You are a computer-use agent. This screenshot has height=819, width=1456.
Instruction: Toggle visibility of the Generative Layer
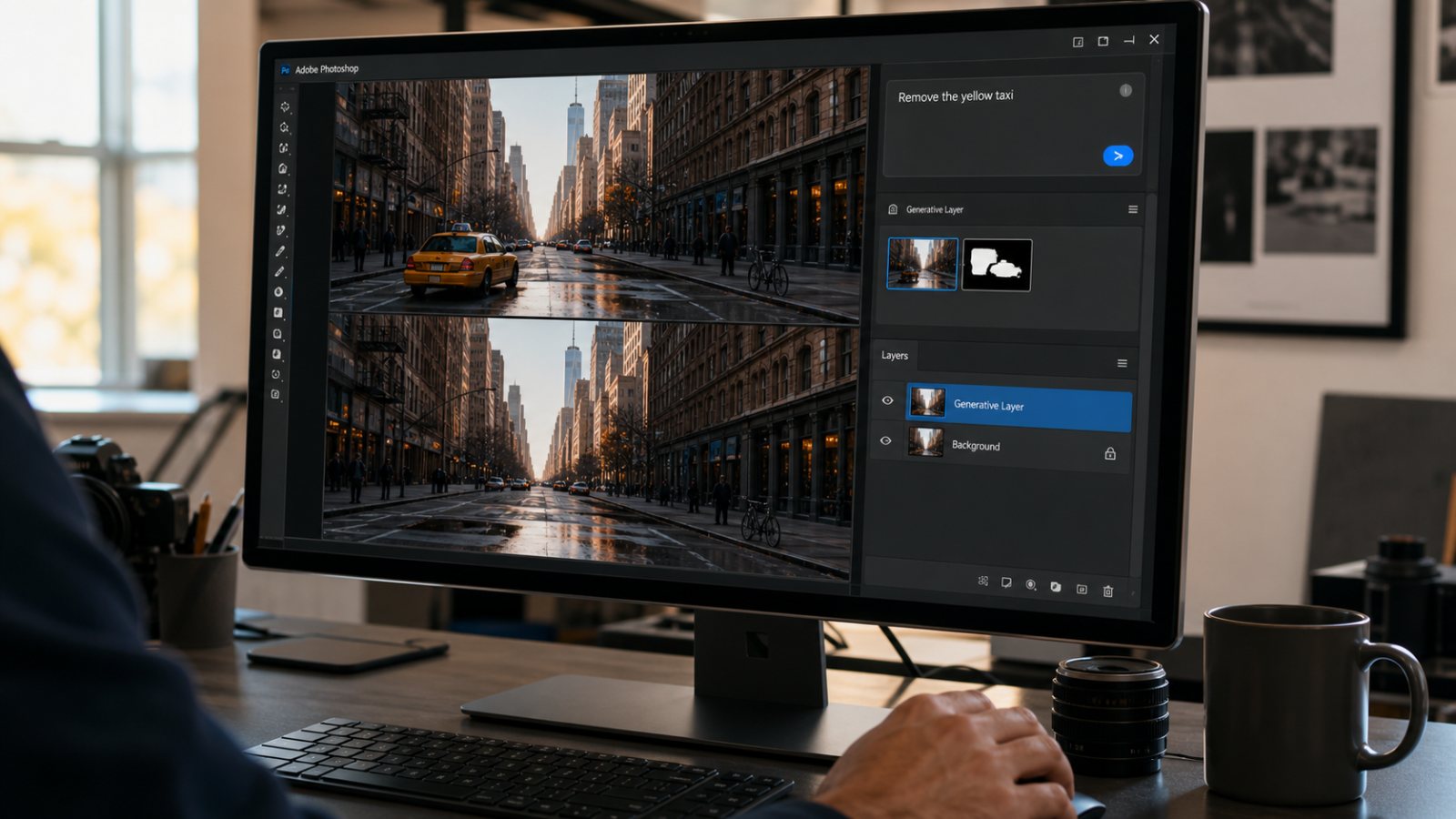point(887,400)
